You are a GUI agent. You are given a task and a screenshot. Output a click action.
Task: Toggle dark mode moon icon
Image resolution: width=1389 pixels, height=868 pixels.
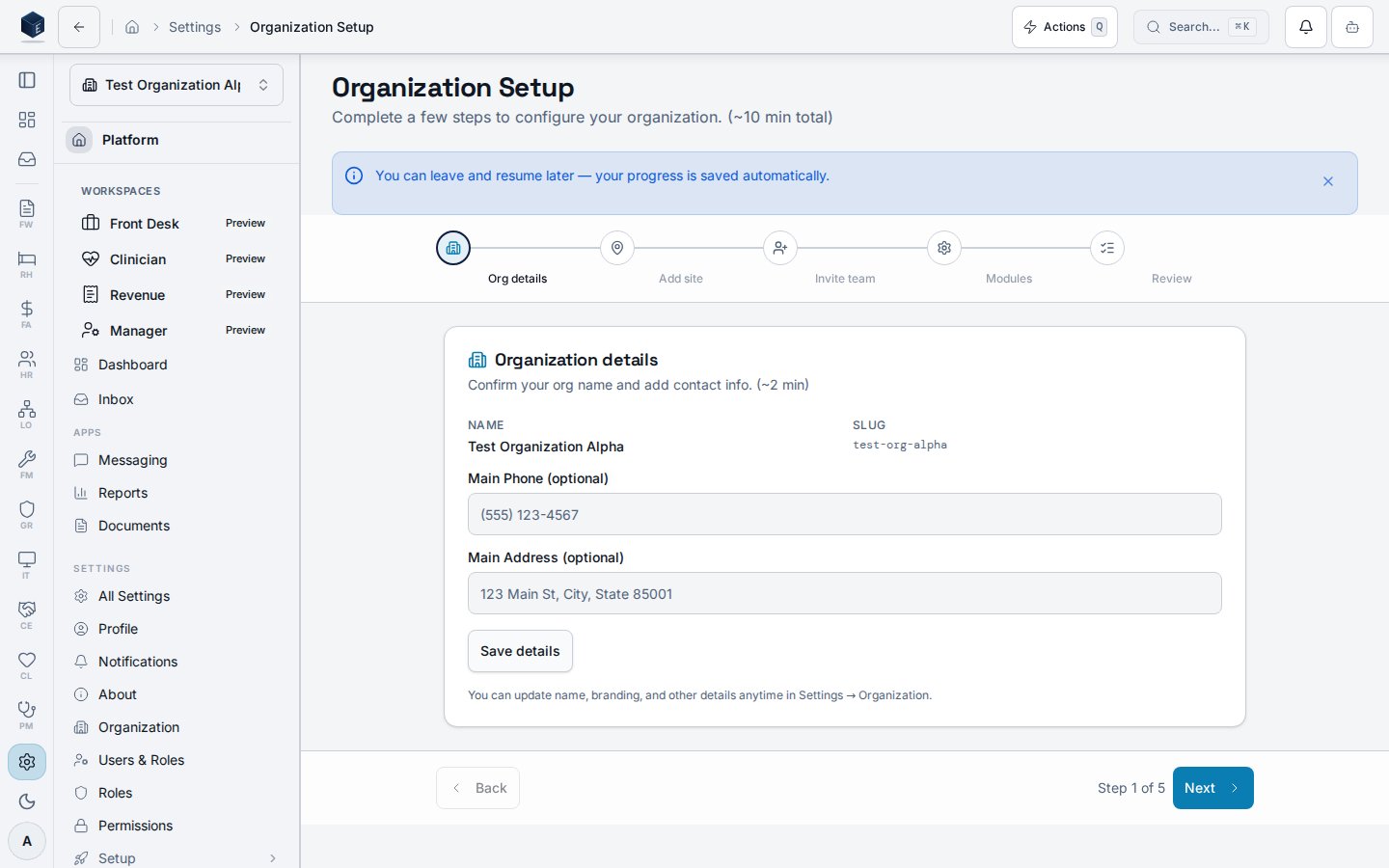pyautogui.click(x=27, y=801)
